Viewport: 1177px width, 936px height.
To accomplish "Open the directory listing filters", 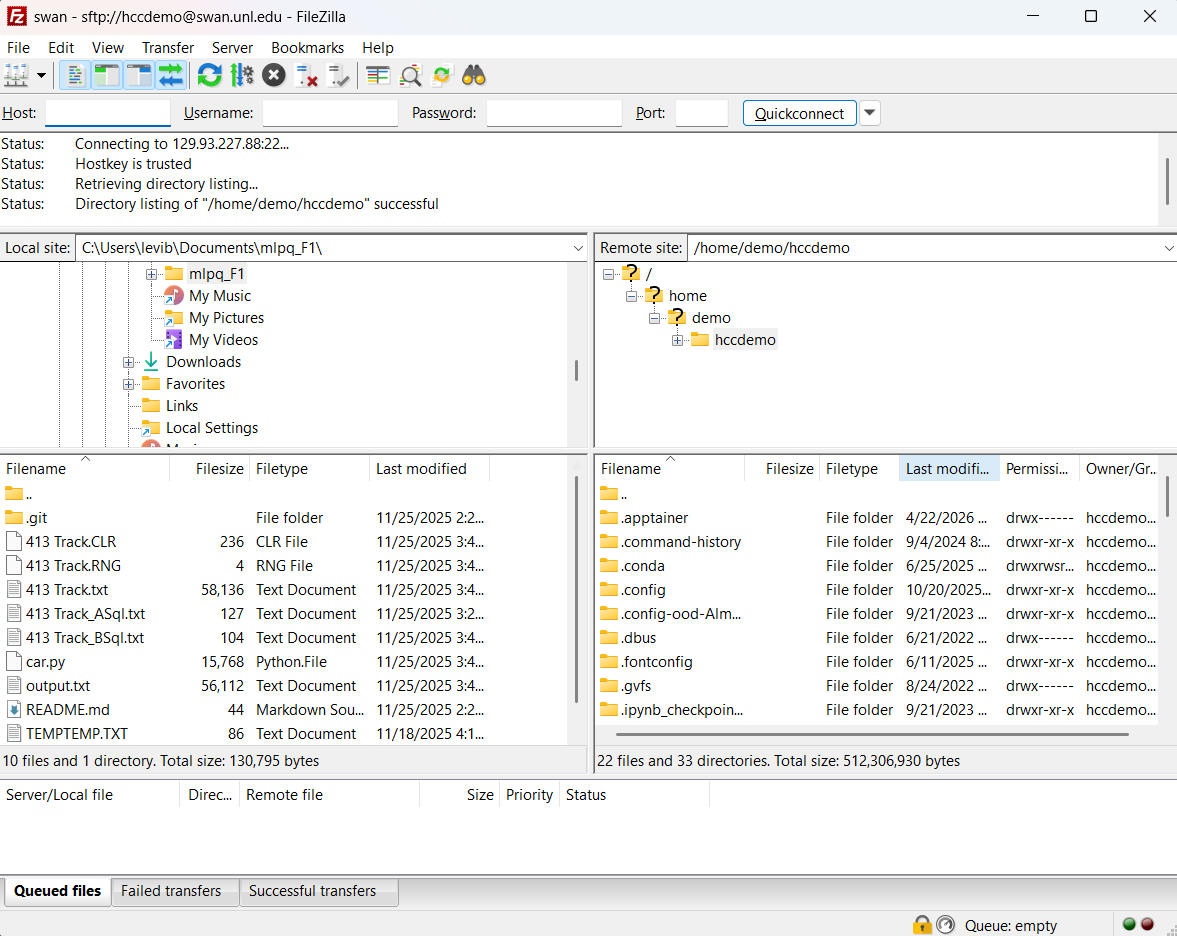I will pos(377,75).
